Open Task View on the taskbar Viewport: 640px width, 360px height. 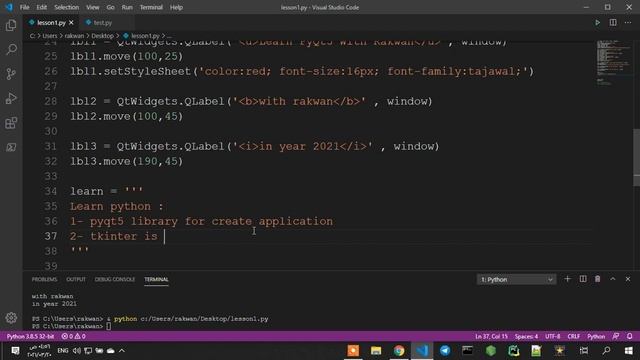pos(584,351)
